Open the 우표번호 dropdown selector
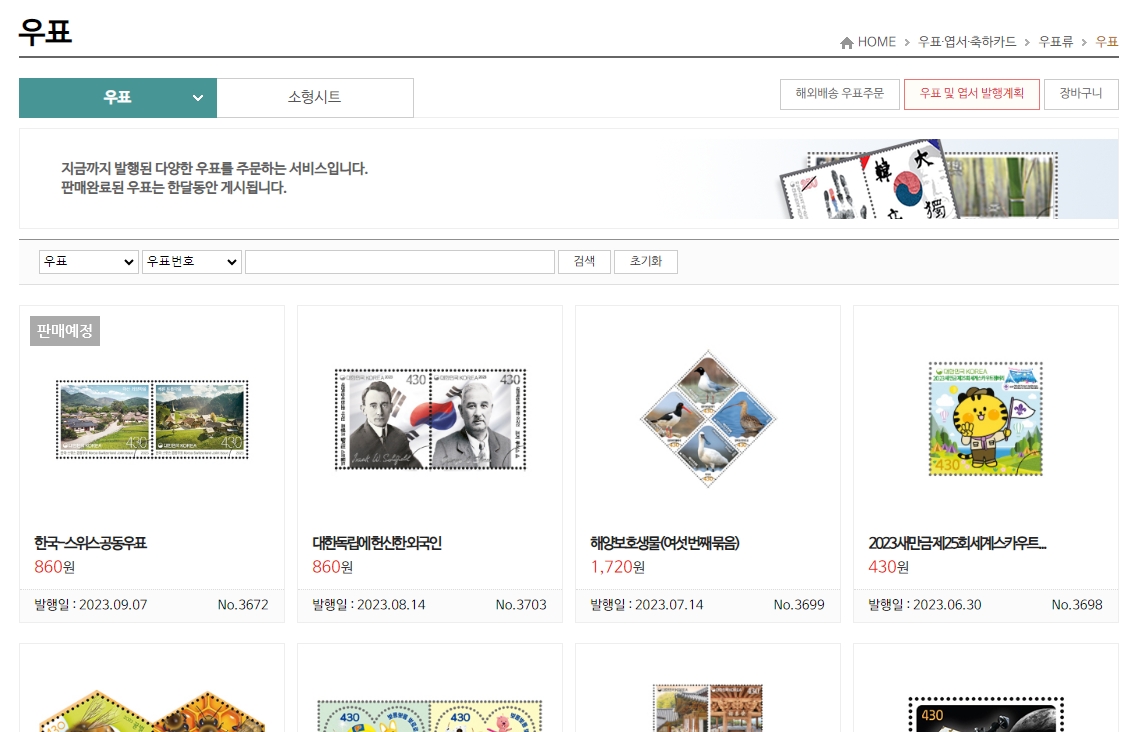Viewport: 1148px width, 732px height. click(x=191, y=261)
